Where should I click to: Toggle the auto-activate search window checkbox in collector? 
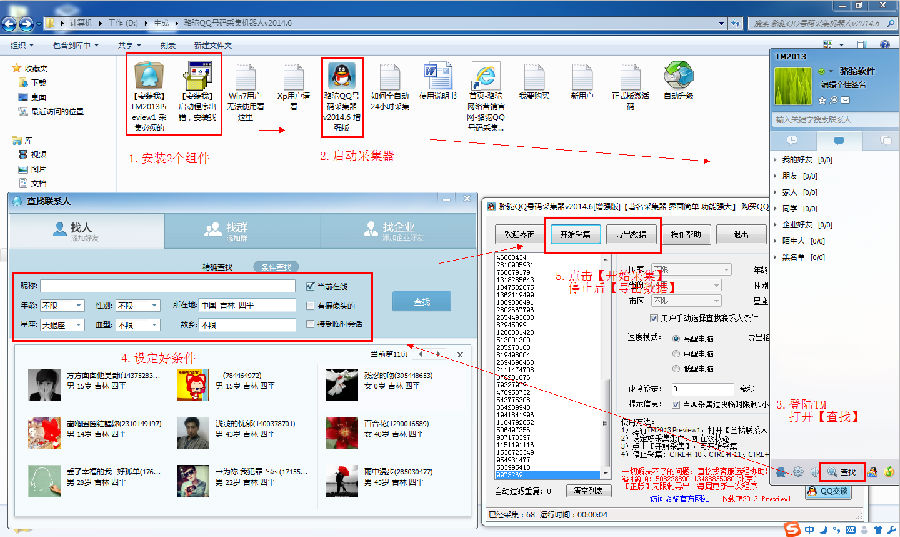(x=654, y=317)
